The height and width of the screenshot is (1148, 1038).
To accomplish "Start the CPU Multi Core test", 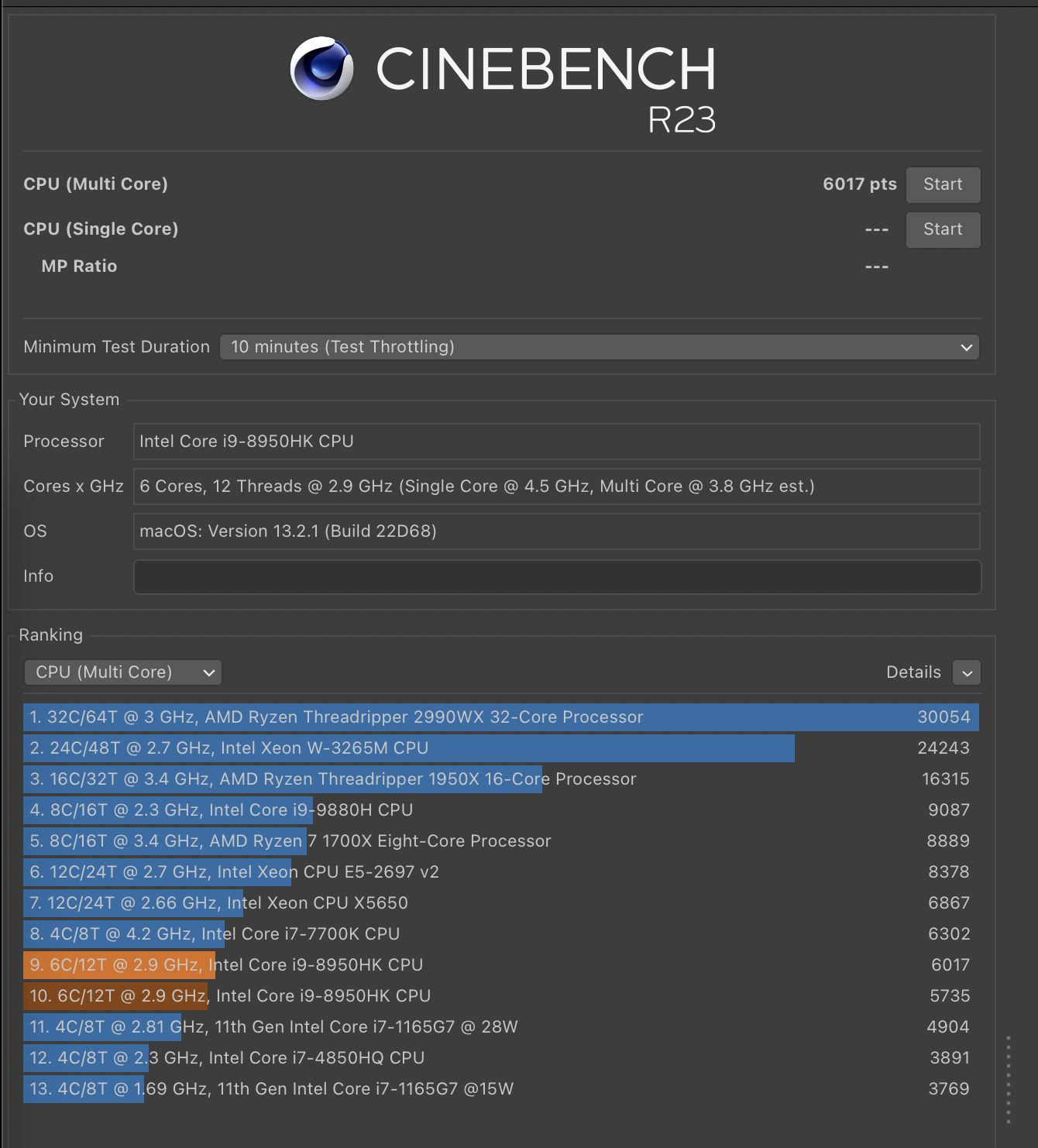I will [x=943, y=184].
